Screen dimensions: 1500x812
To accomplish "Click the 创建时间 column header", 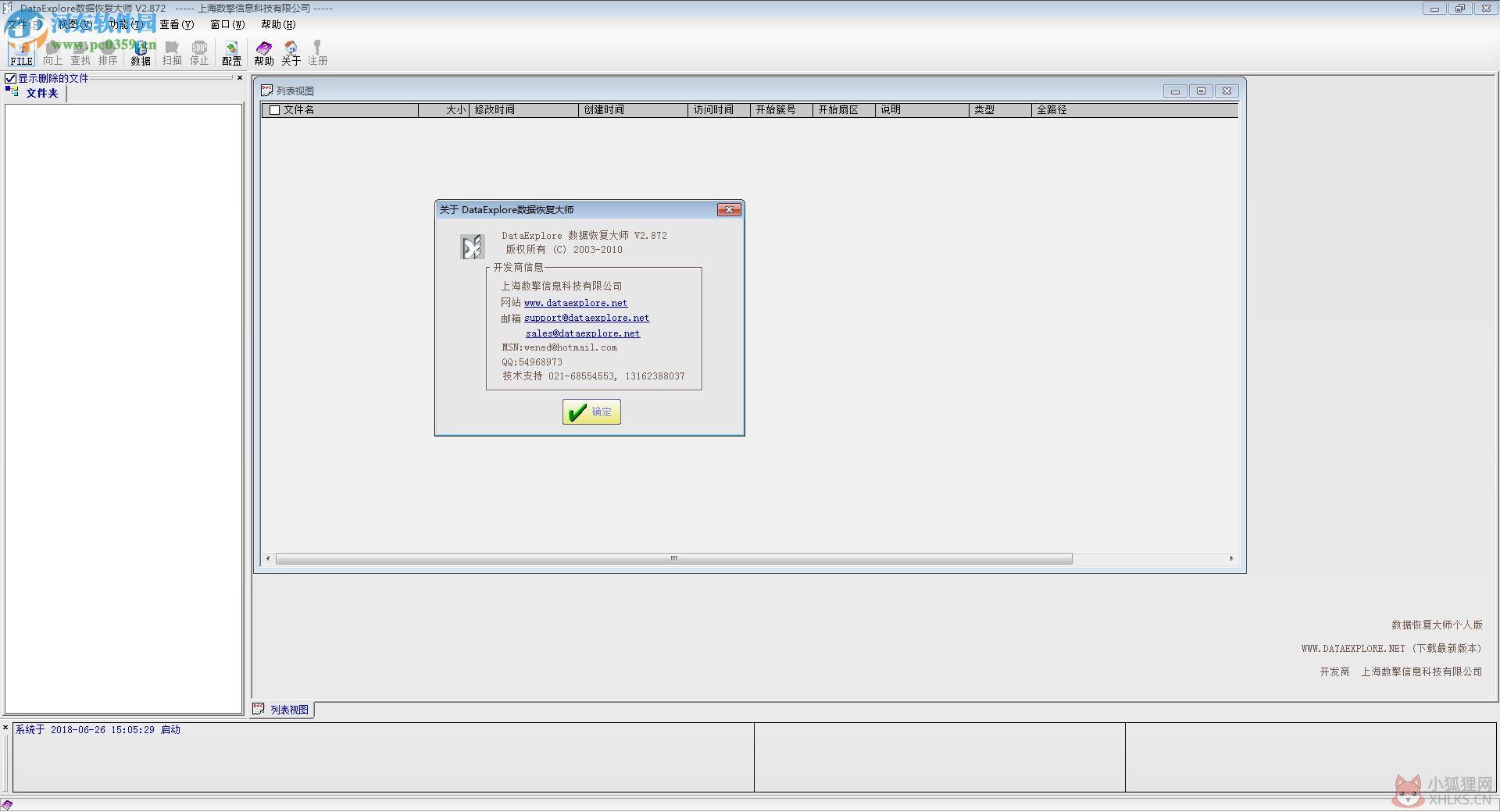I will click(x=633, y=110).
